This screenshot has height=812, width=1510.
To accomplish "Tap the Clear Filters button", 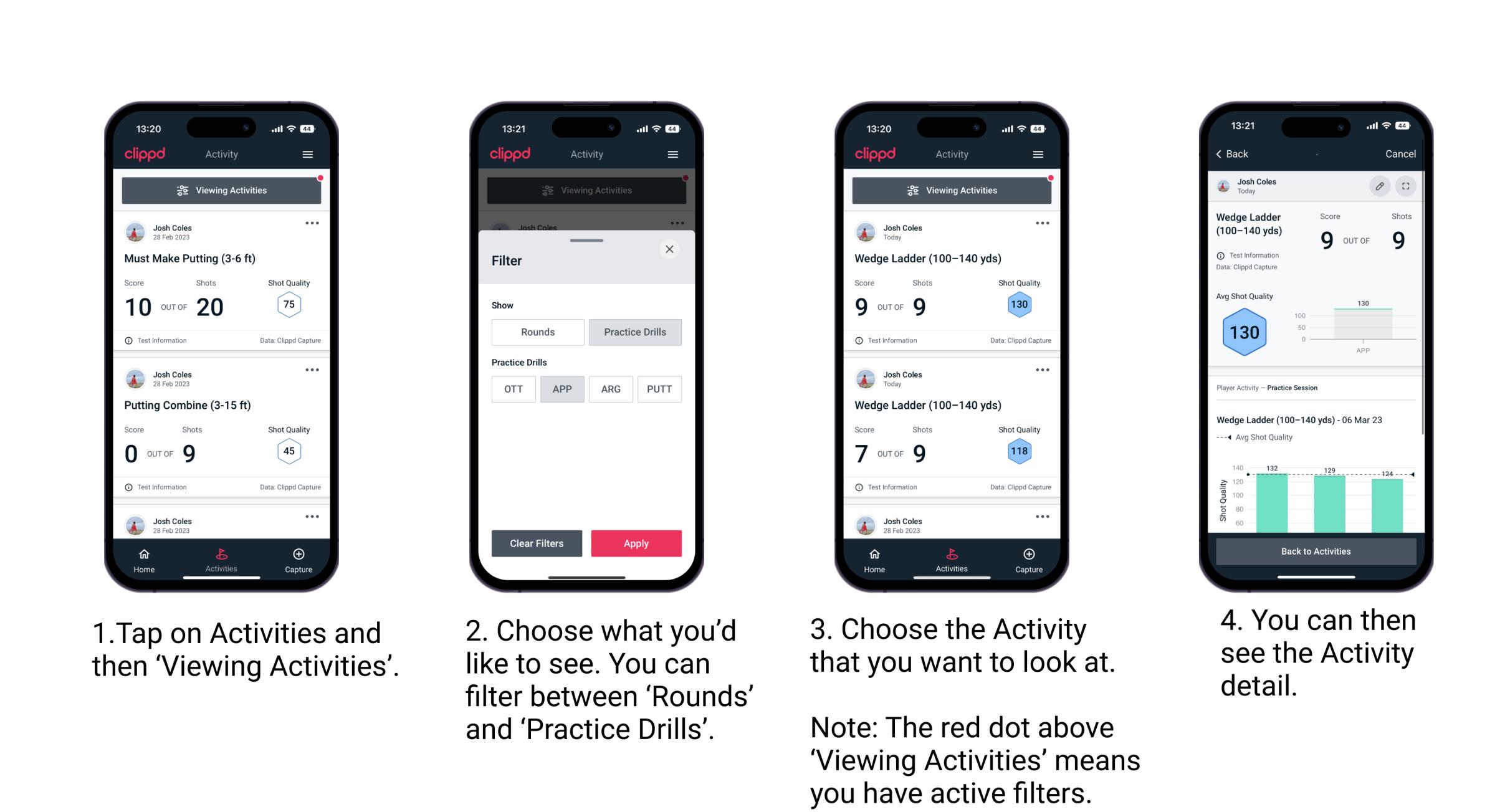I will [x=536, y=542].
